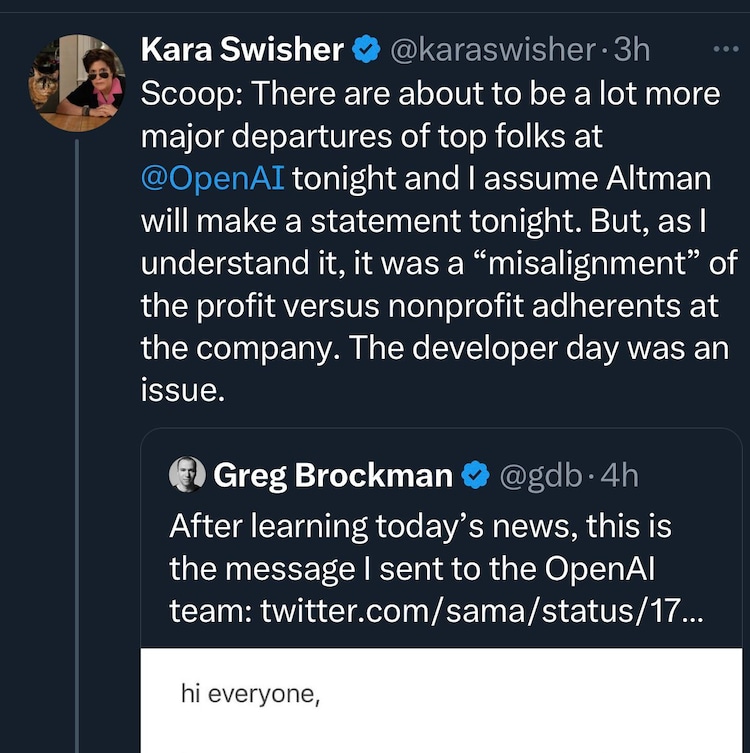Click Greg Brockman's blue verified badge
Viewport: 750px width, 753px height.
tap(474, 476)
